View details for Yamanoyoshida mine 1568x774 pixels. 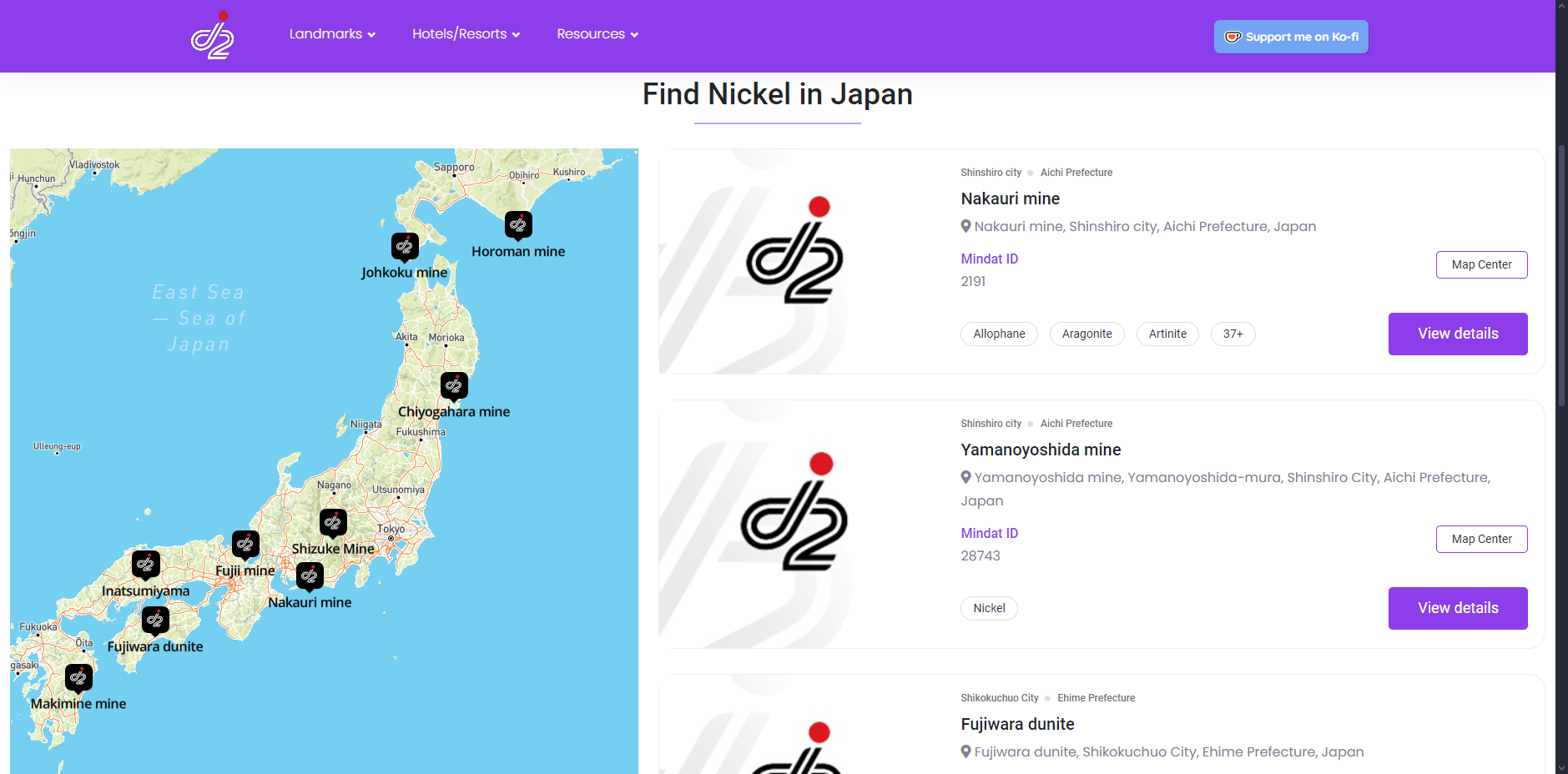[x=1457, y=608]
